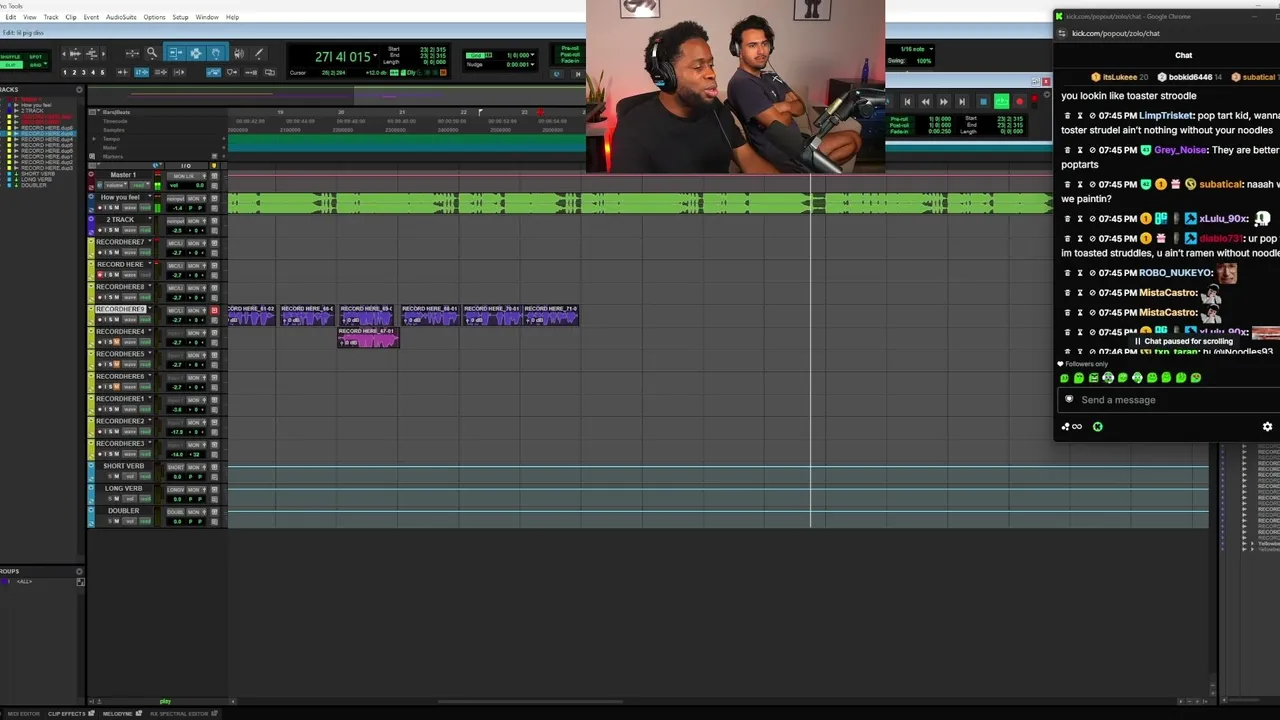Image resolution: width=1280 pixels, height=720 pixels.
Task: Open Master 1 volume view dropdown
Action: point(116,185)
